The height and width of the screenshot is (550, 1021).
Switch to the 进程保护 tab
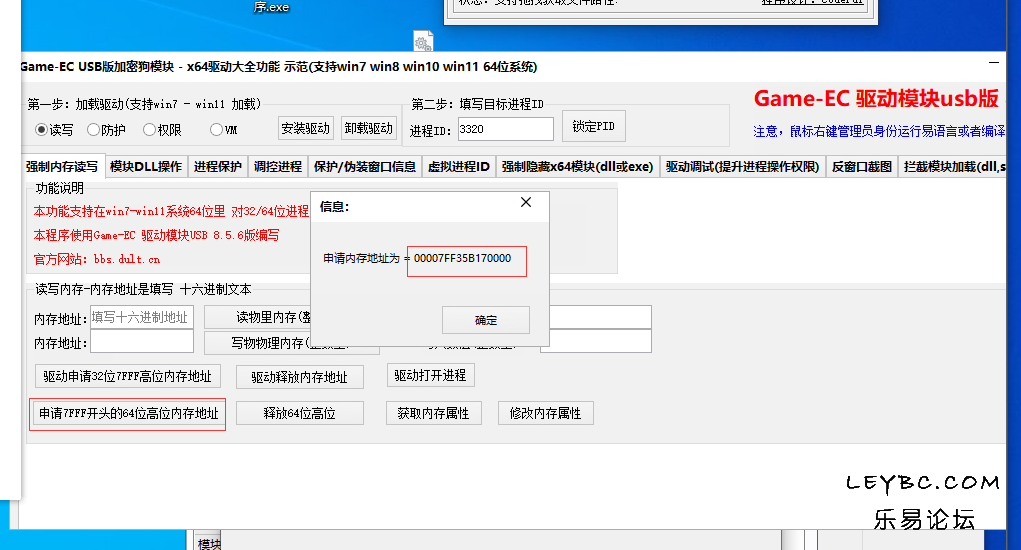point(217,167)
